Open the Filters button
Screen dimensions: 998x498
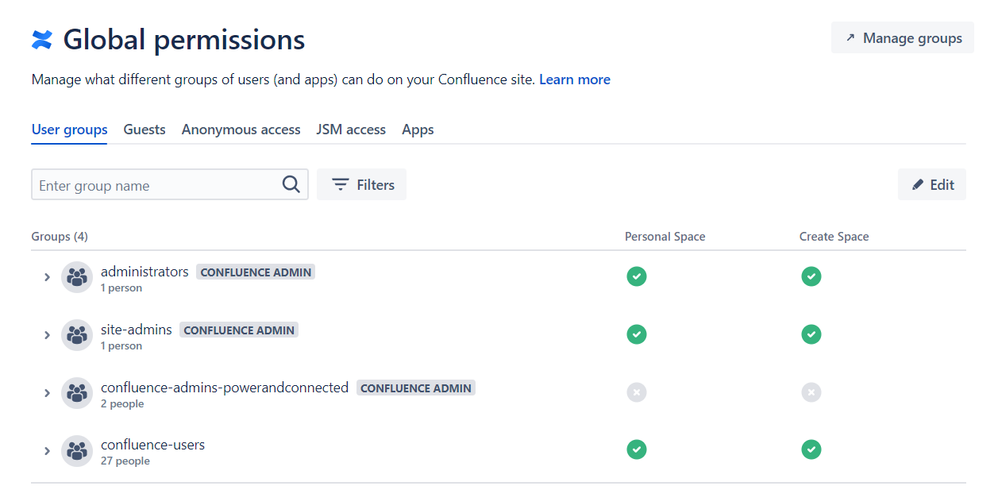(x=362, y=185)
